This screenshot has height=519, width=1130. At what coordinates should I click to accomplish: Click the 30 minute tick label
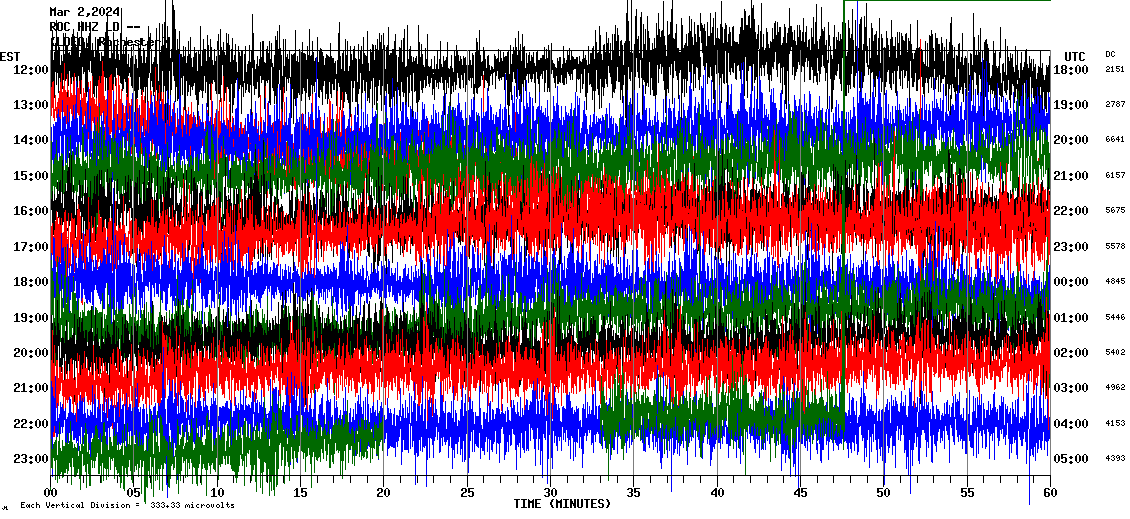tap(549, 493)
